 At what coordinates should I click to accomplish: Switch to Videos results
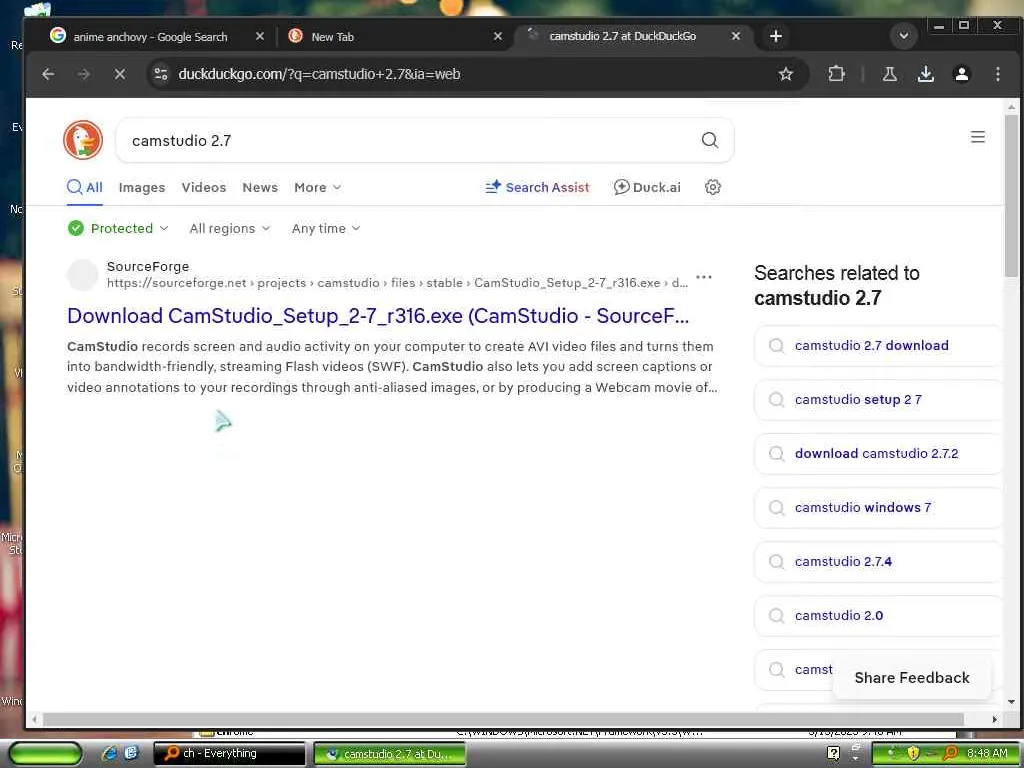click(x=204, y=187)
